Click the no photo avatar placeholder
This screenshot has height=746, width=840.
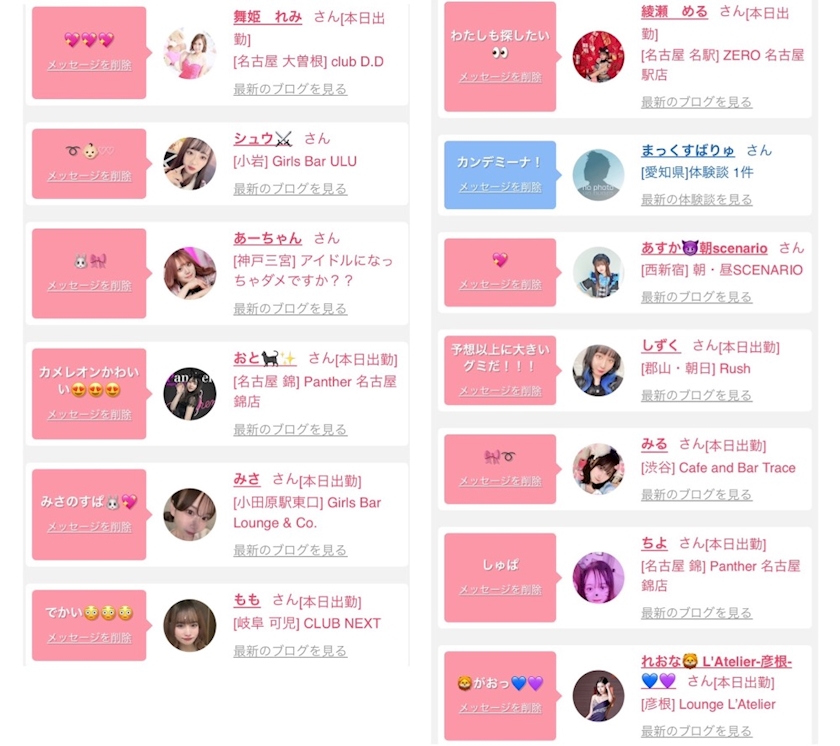(598, 175)
